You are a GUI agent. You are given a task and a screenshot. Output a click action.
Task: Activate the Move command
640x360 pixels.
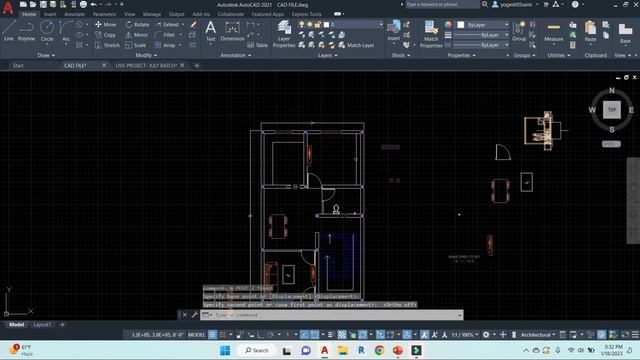(106, 24)
